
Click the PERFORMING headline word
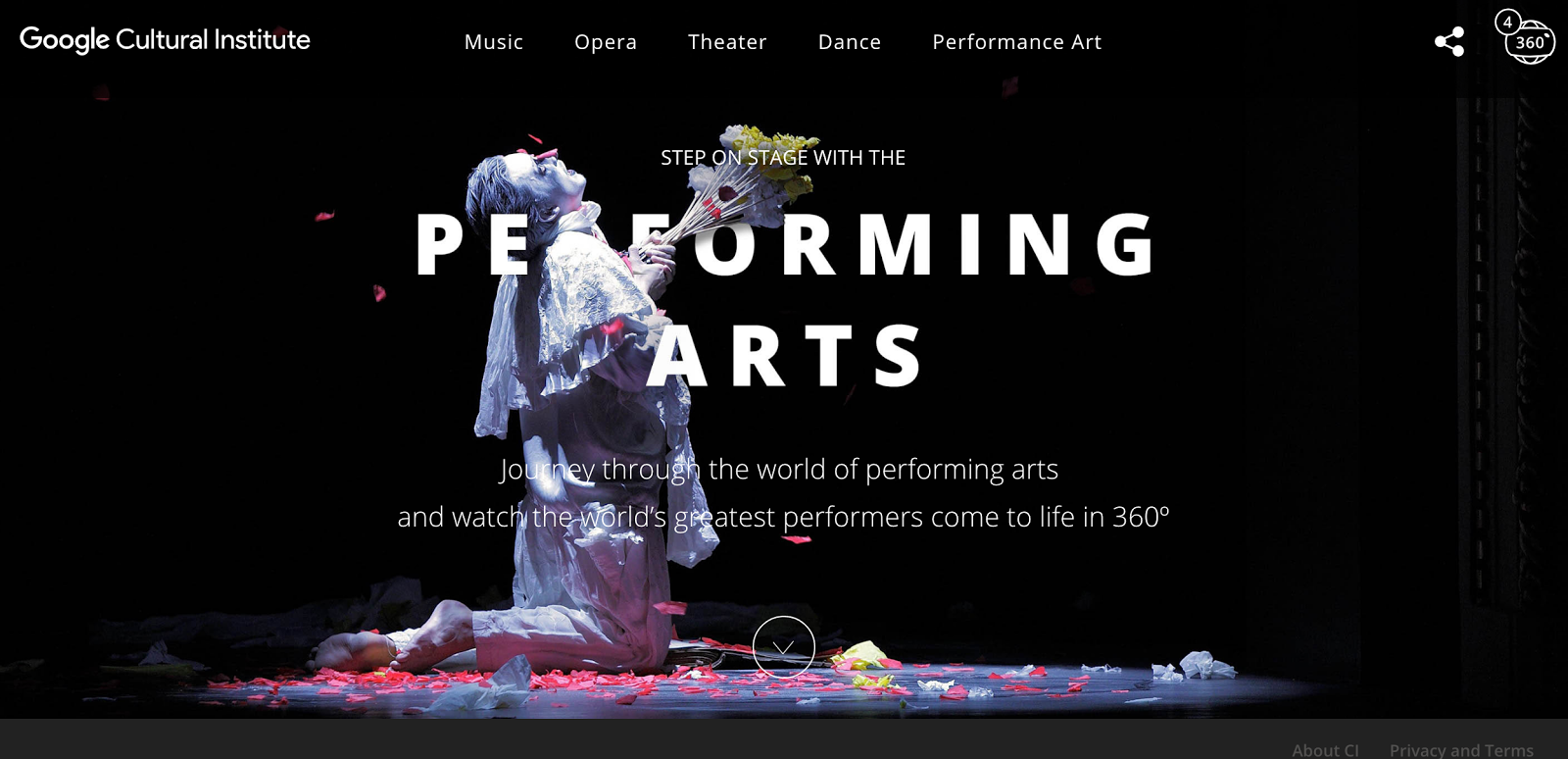click(786, 245)
